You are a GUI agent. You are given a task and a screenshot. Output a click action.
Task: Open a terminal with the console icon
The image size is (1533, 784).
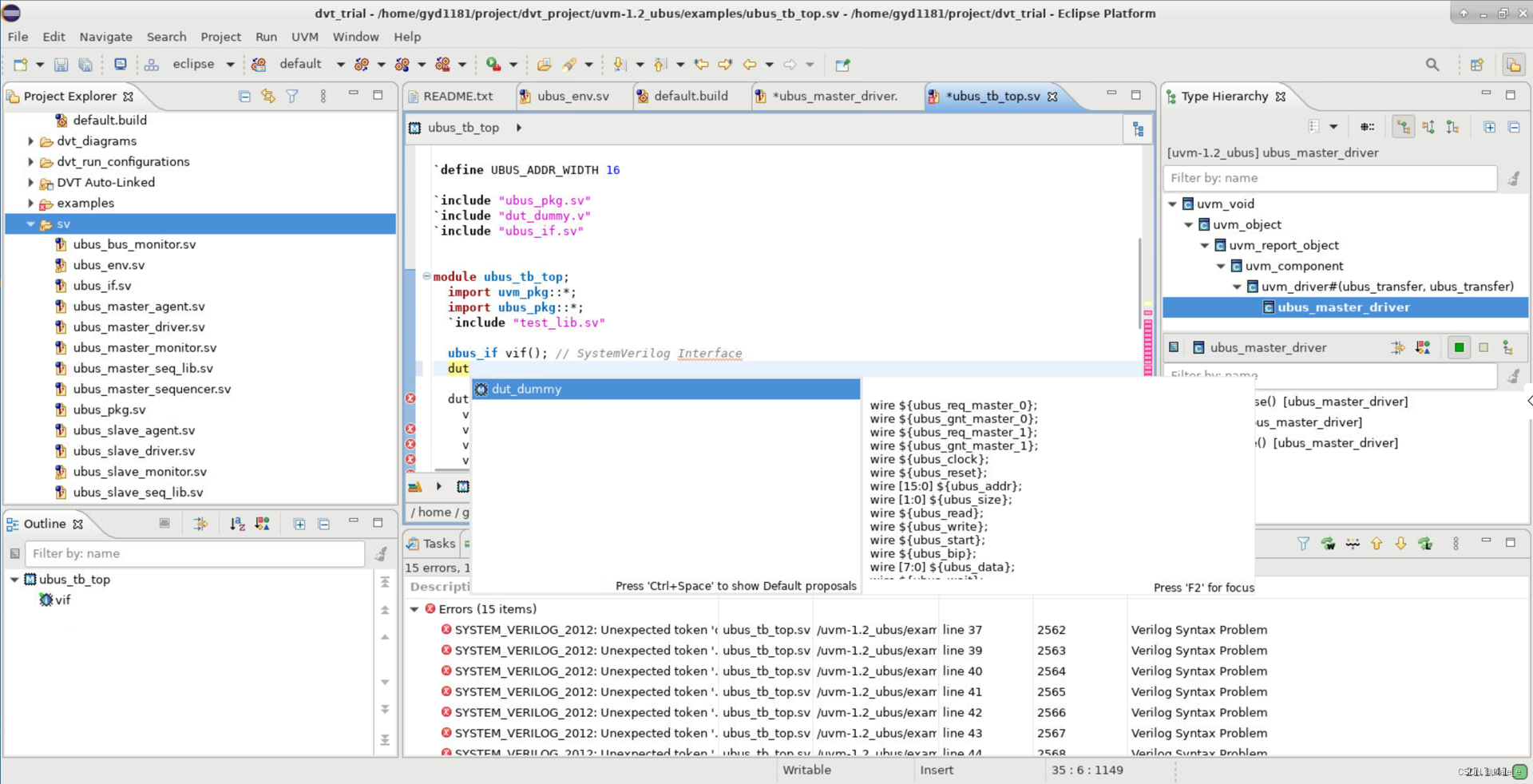click(x=121, y=65)
